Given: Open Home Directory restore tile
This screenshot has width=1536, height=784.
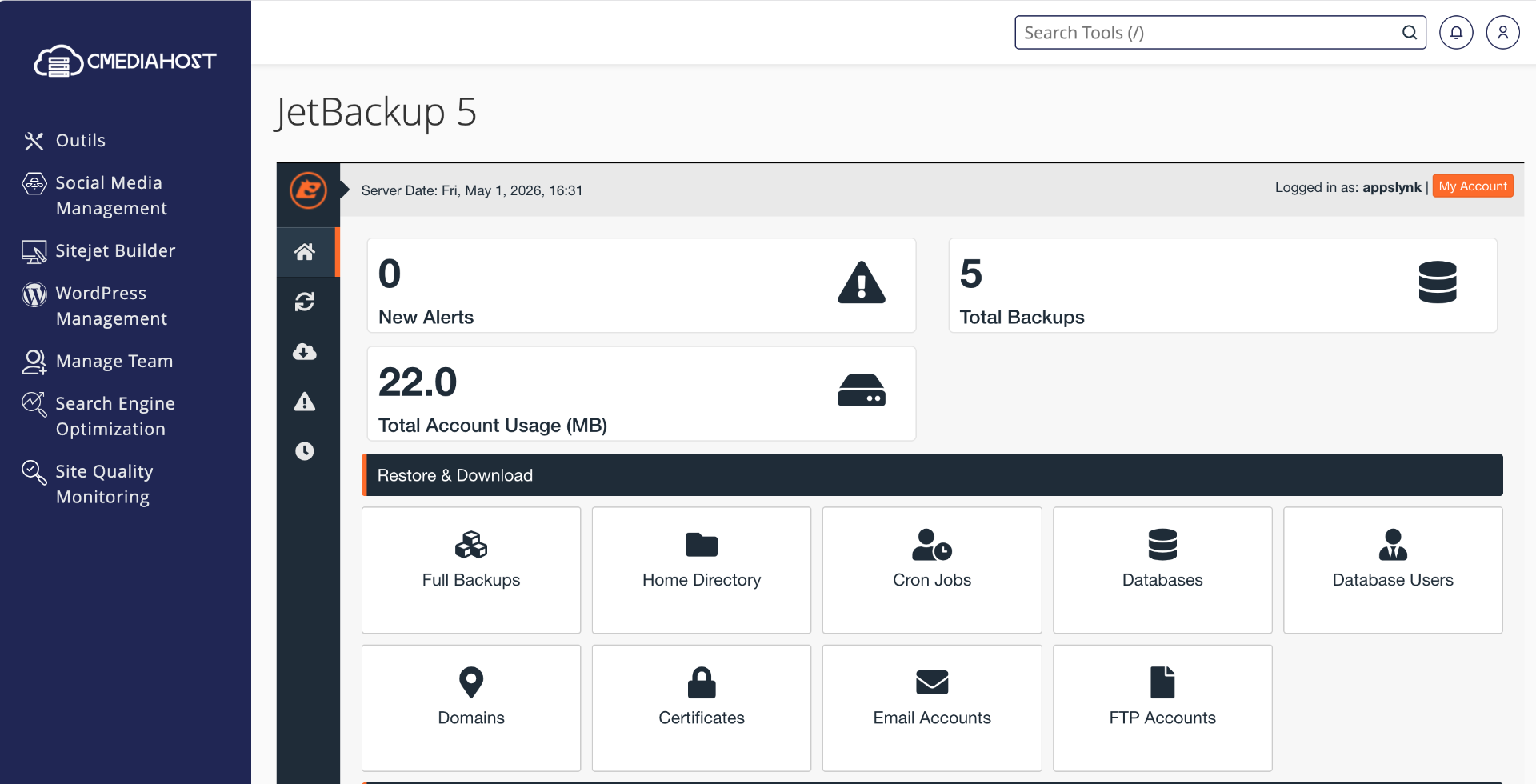Looking at the screenshot, I should [702, 570].
